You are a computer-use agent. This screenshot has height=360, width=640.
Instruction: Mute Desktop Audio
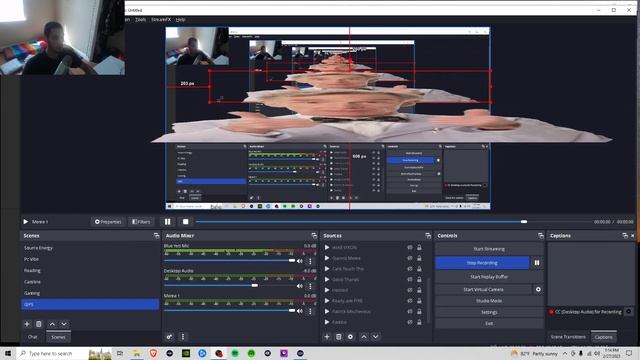click(x=300, y=286)
